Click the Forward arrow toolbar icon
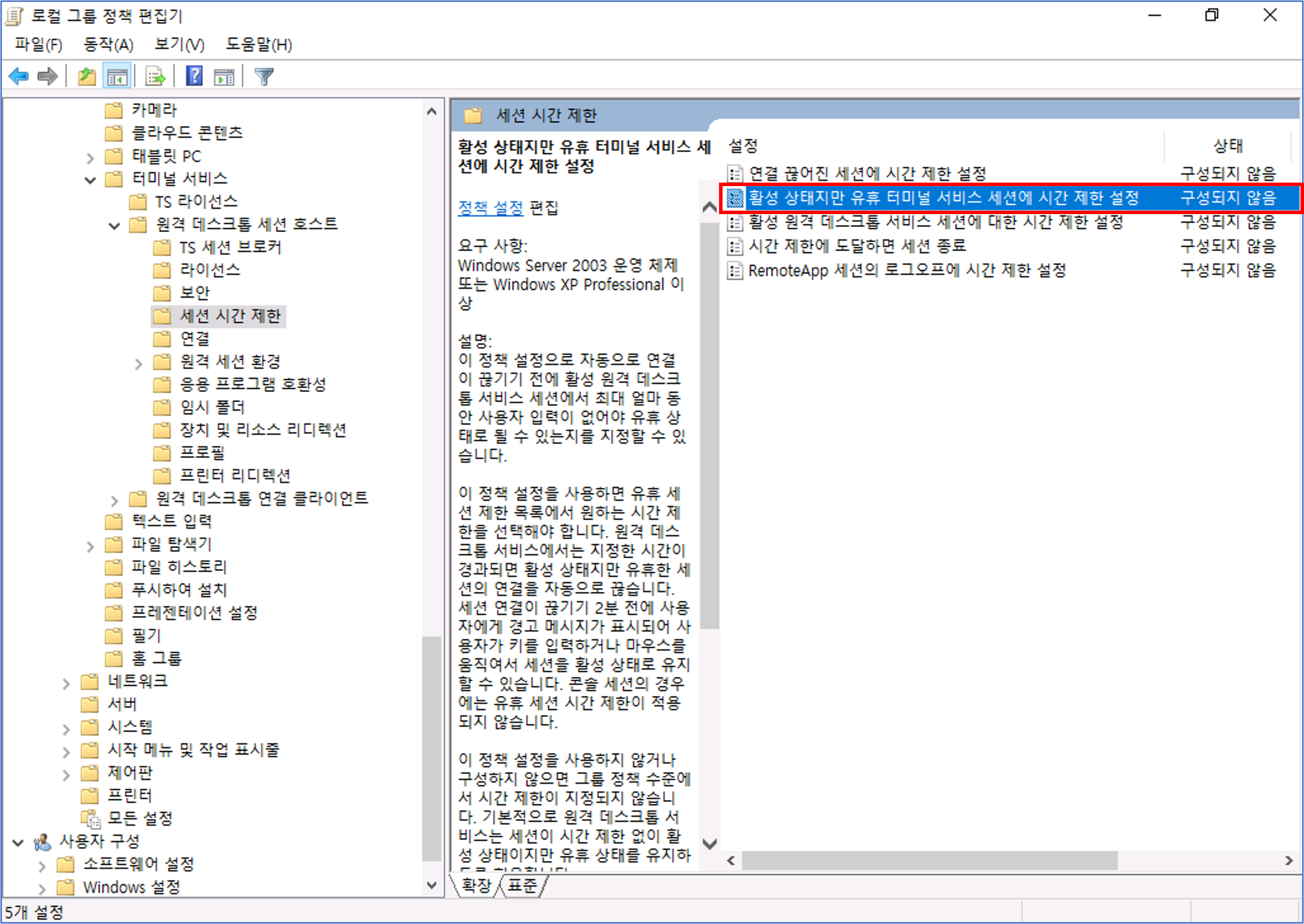1304x924 pixels. (47, 76)
